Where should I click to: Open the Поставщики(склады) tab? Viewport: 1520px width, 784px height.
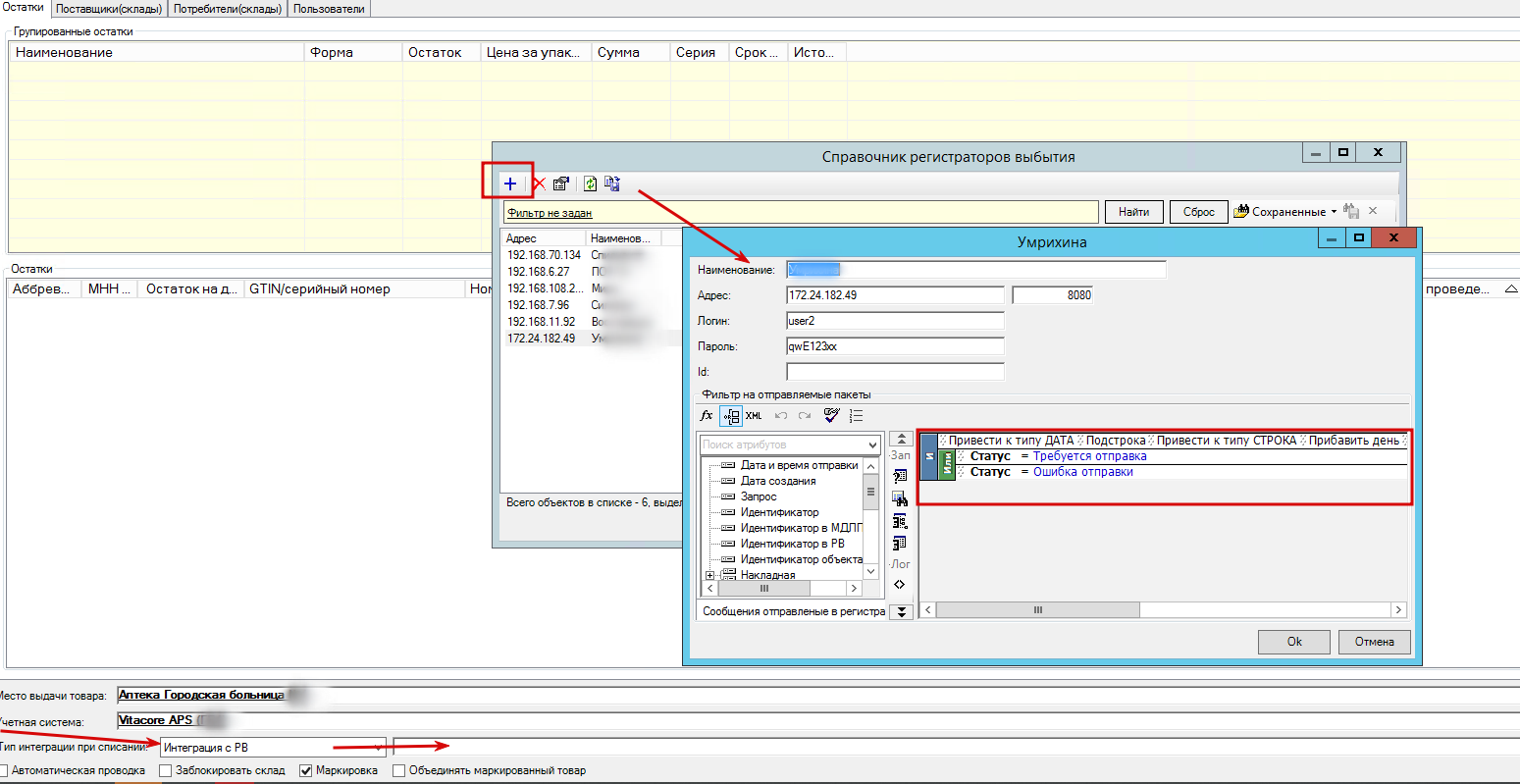click(x=109, y=9)
